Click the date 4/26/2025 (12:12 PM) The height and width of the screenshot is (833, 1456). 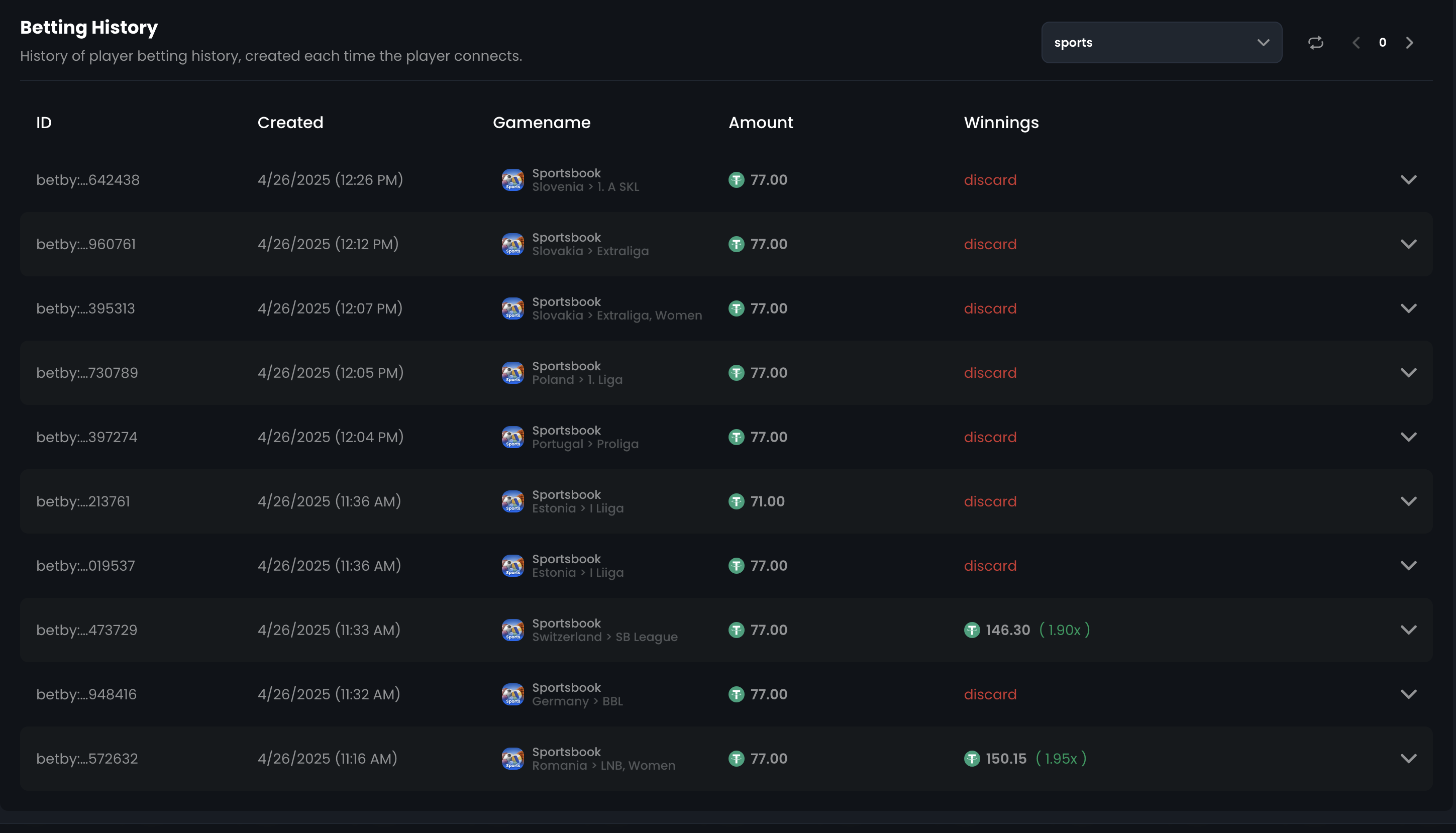pyautogui.click(x=328, y=244)
